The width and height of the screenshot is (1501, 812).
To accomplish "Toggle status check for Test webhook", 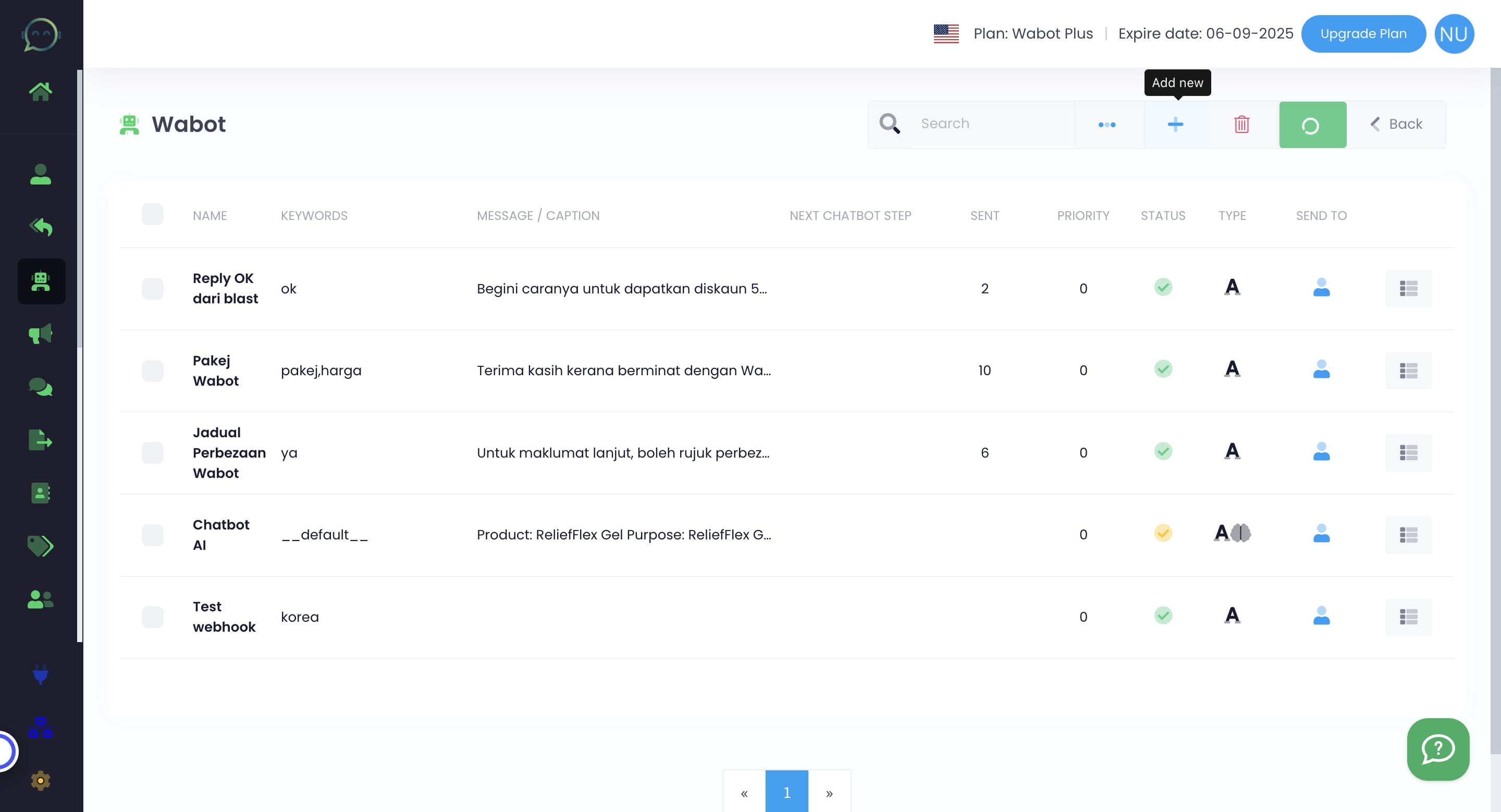I will pos(1163,615).
